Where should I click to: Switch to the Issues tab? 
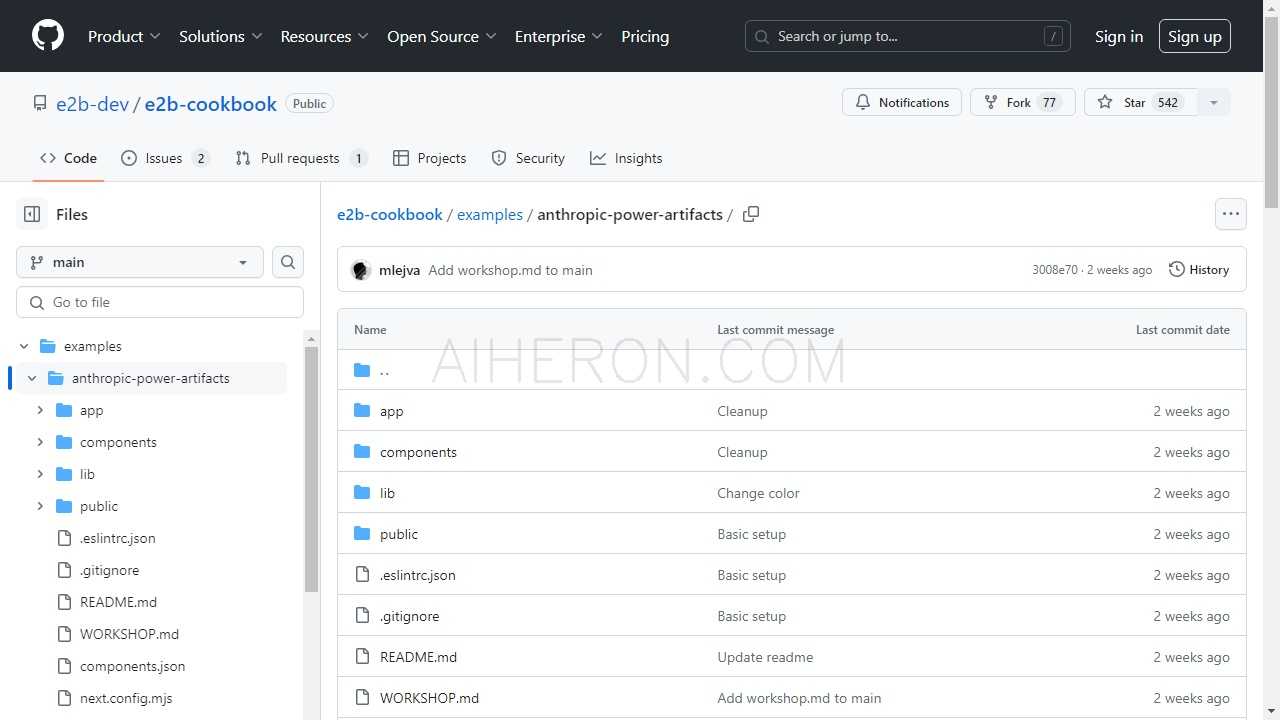[166, 158]
